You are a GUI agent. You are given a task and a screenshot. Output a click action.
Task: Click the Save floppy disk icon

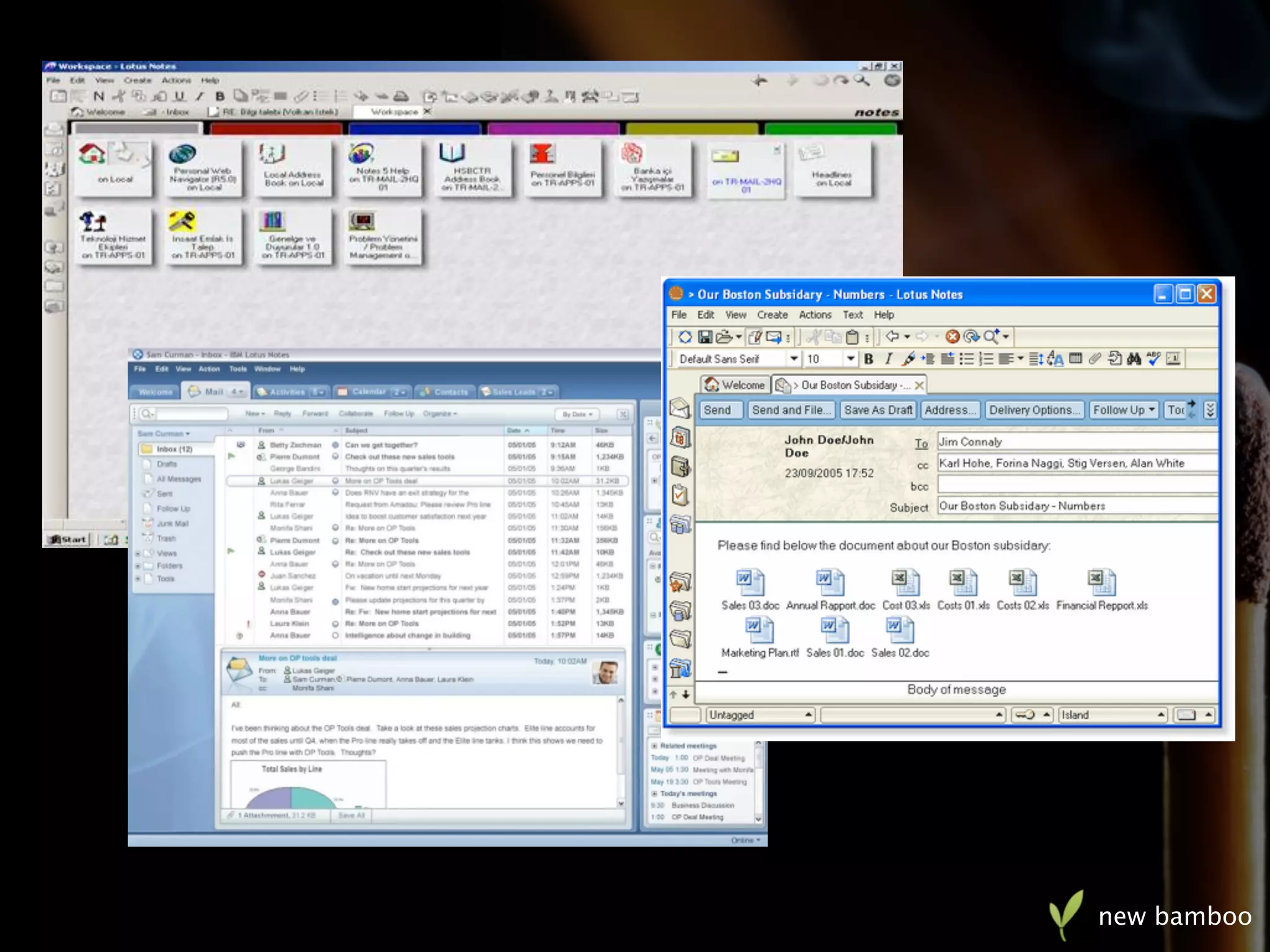[705, 337]
